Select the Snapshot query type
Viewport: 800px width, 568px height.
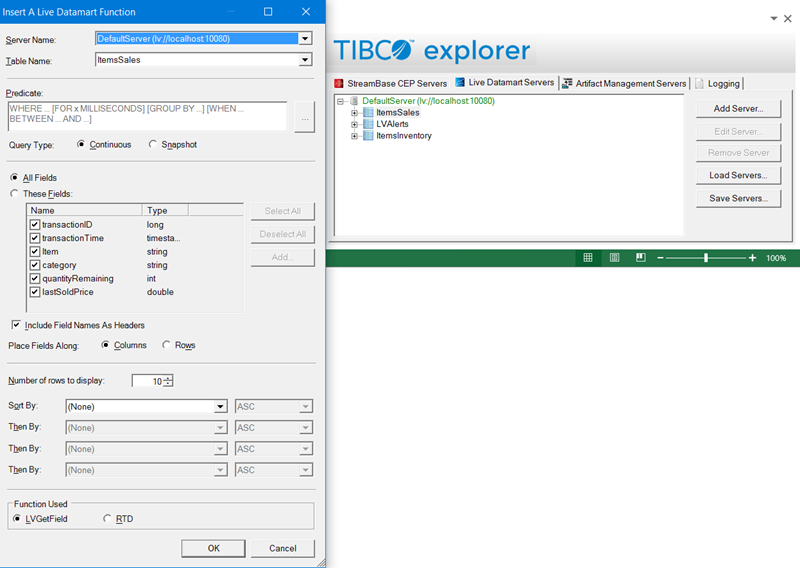click(x=153, y=144)
